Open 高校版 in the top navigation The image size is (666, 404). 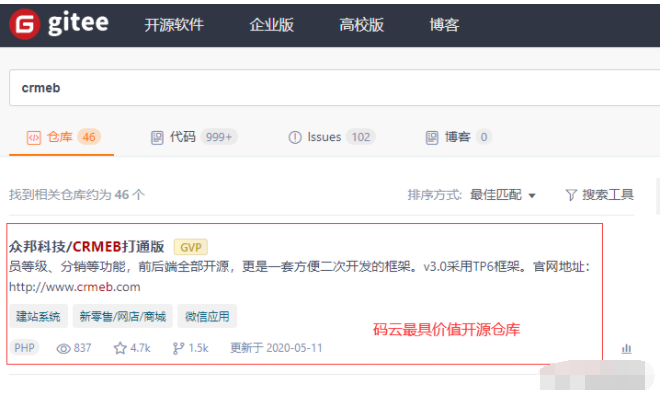coord(361,26)
